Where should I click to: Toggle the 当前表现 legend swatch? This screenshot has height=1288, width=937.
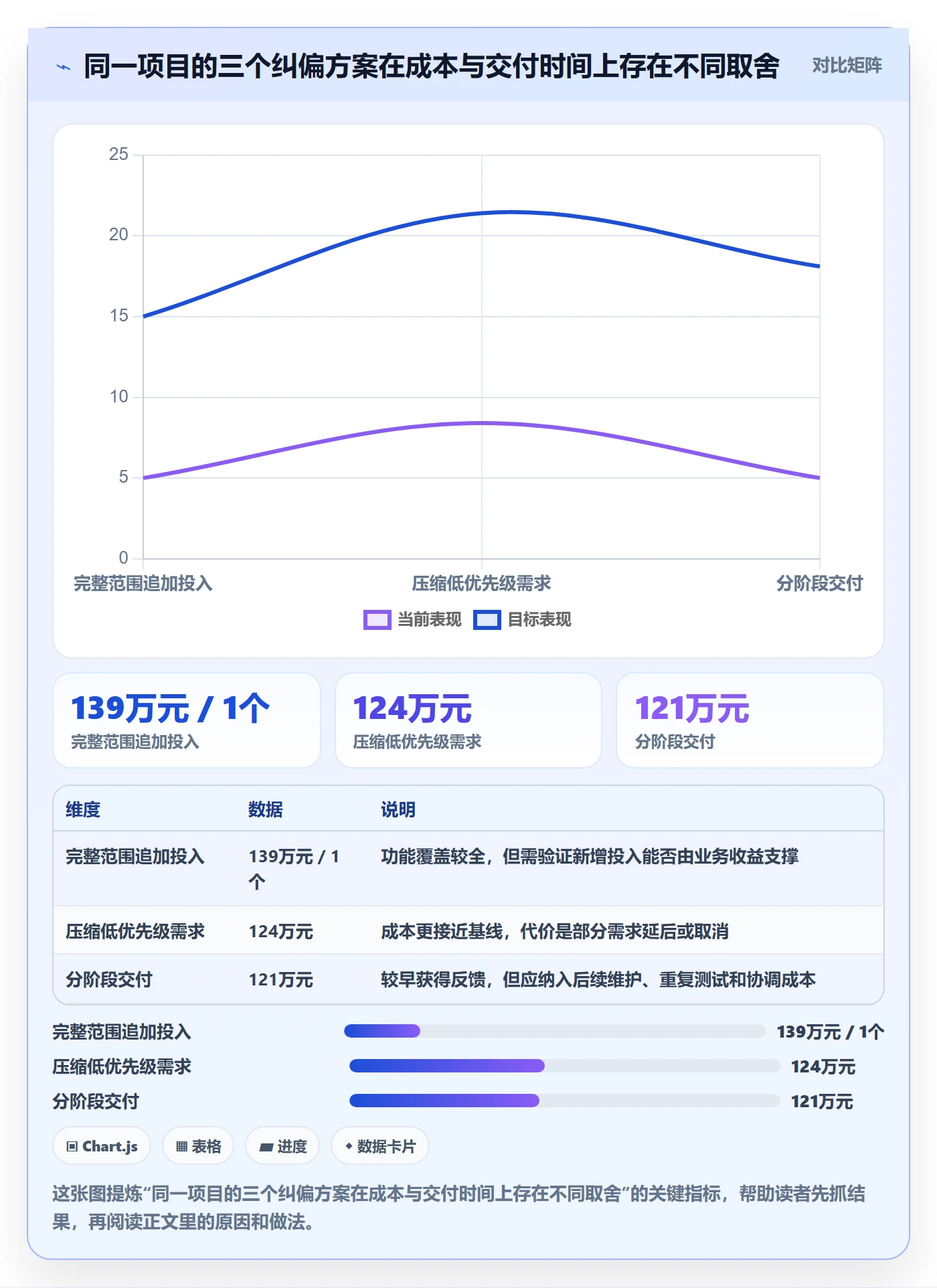(x=377, y=620)
